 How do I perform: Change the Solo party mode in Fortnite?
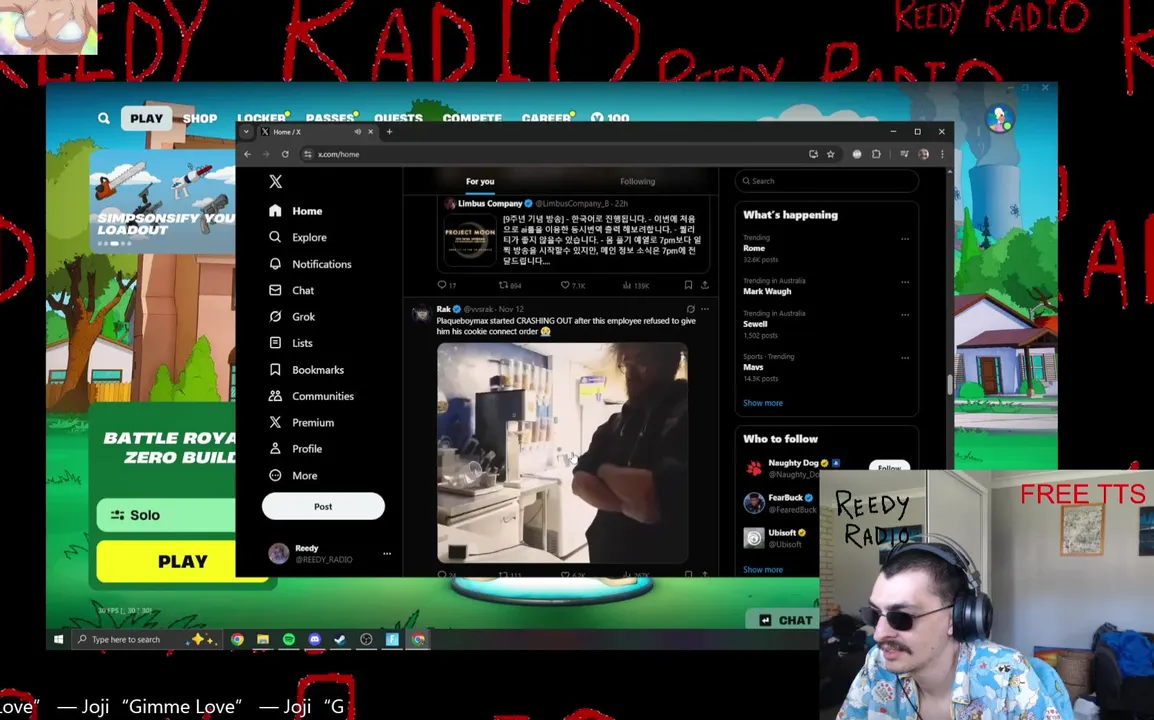coord(166,515)
